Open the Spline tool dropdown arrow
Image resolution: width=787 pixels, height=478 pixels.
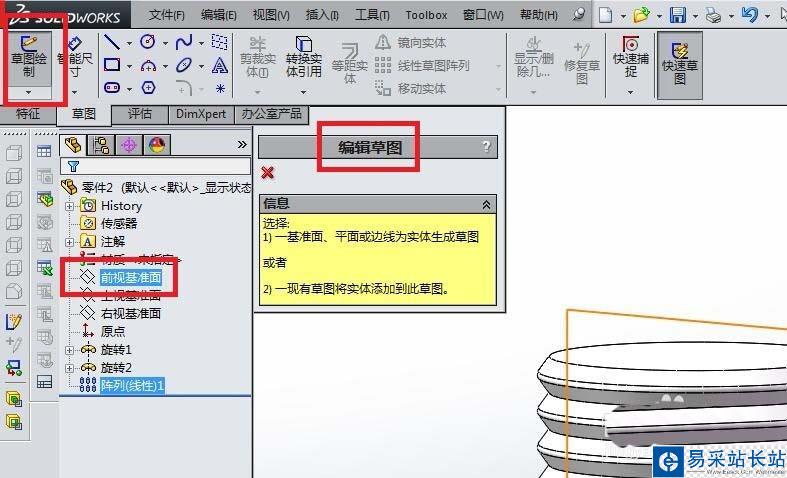[201, 43]
